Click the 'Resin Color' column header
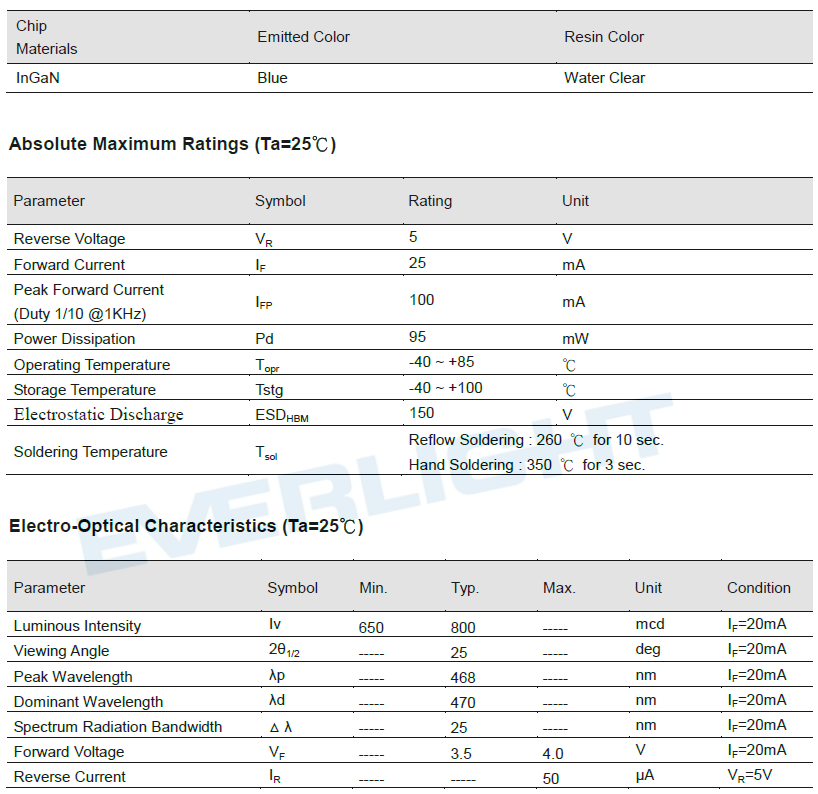Image resolution: width=818 pixels, height=794 pixels. (604, 37)
